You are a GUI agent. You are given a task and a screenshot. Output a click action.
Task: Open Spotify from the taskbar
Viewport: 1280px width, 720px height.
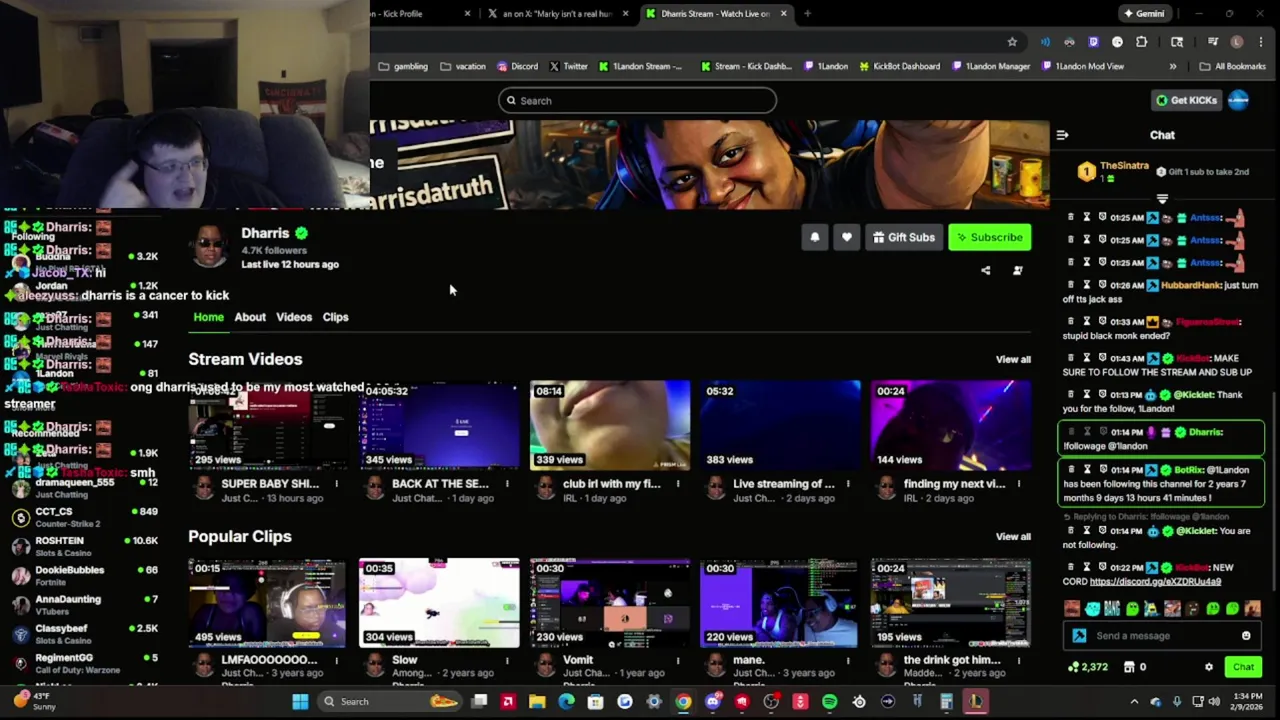(x=829, y=701)
